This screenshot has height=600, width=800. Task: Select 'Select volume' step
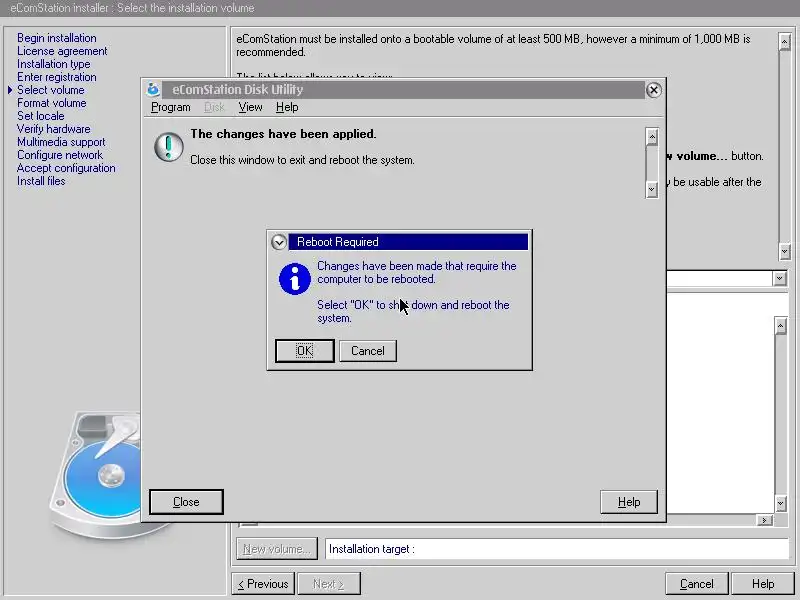tap(51, 90)
